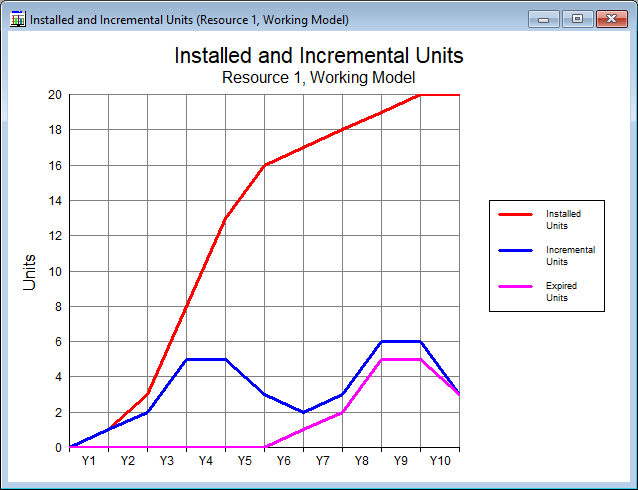
Task: Click the value 12 on the vertical axis
Action: 55,236
